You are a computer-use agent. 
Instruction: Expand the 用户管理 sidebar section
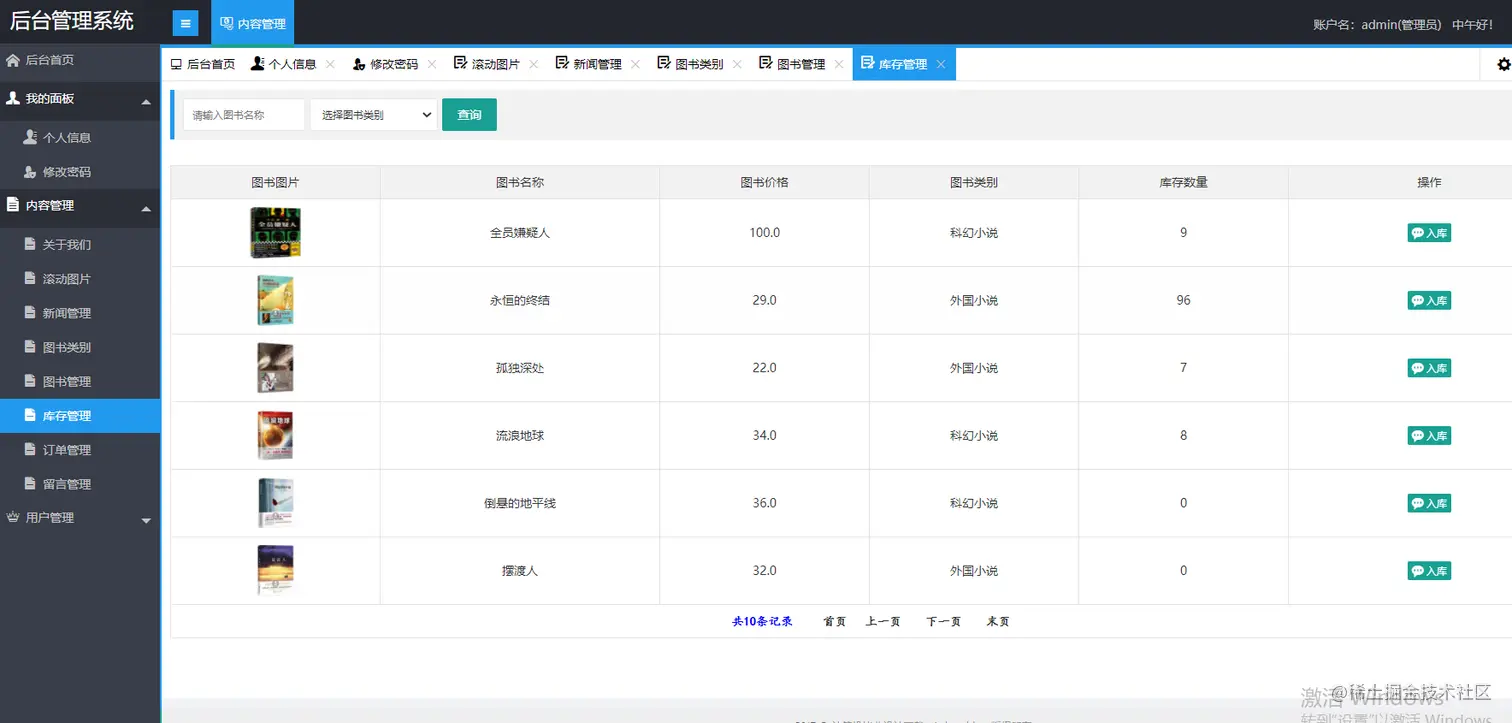click(80, 518)
